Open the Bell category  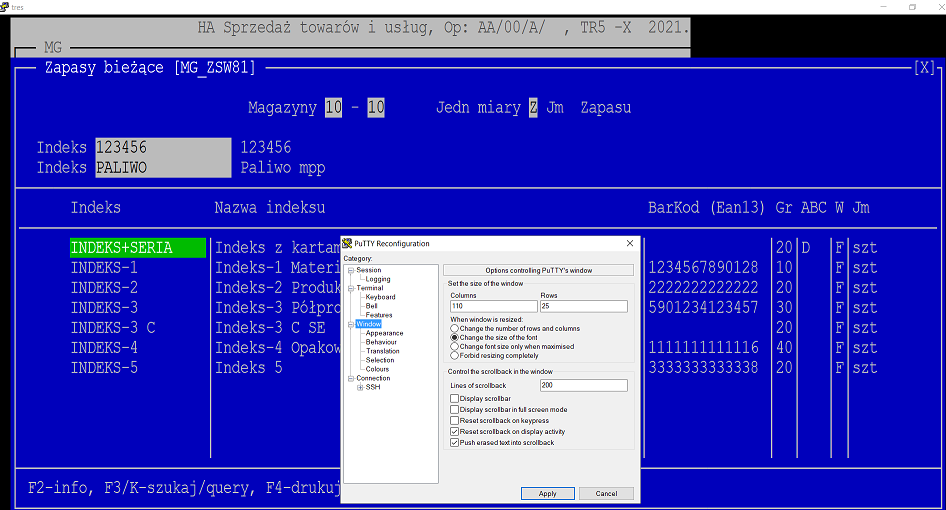(x=371, y=306)
